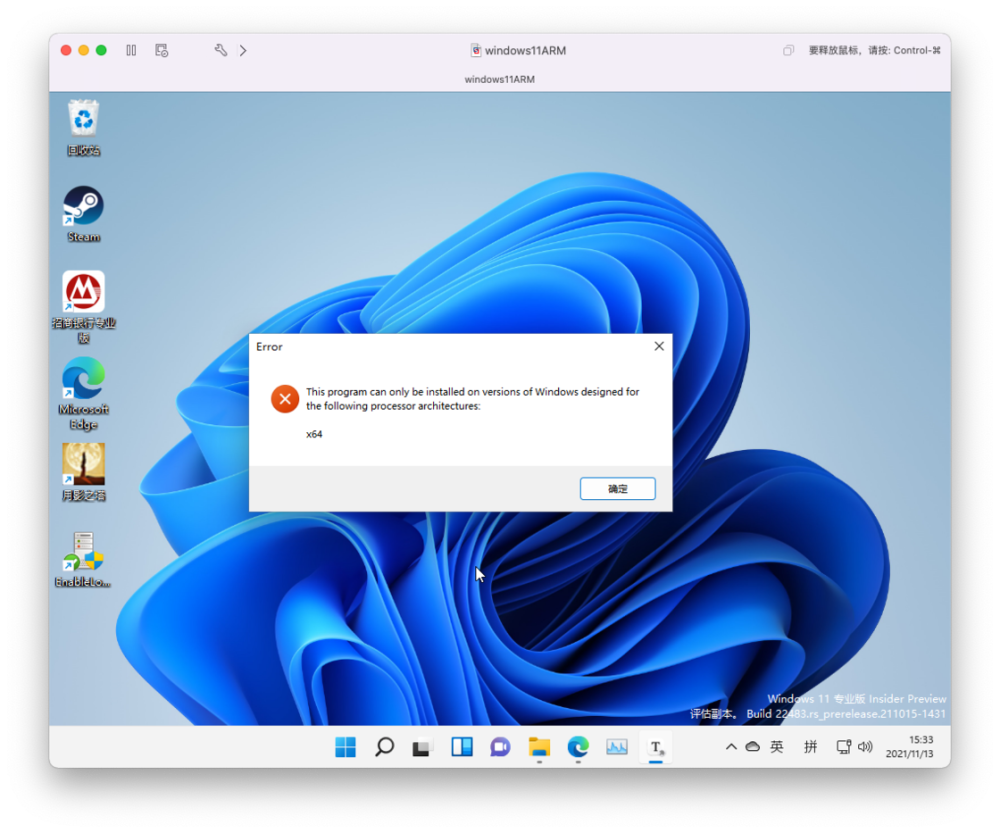Open Teams Chat from the taskbar

click(499, 746)
